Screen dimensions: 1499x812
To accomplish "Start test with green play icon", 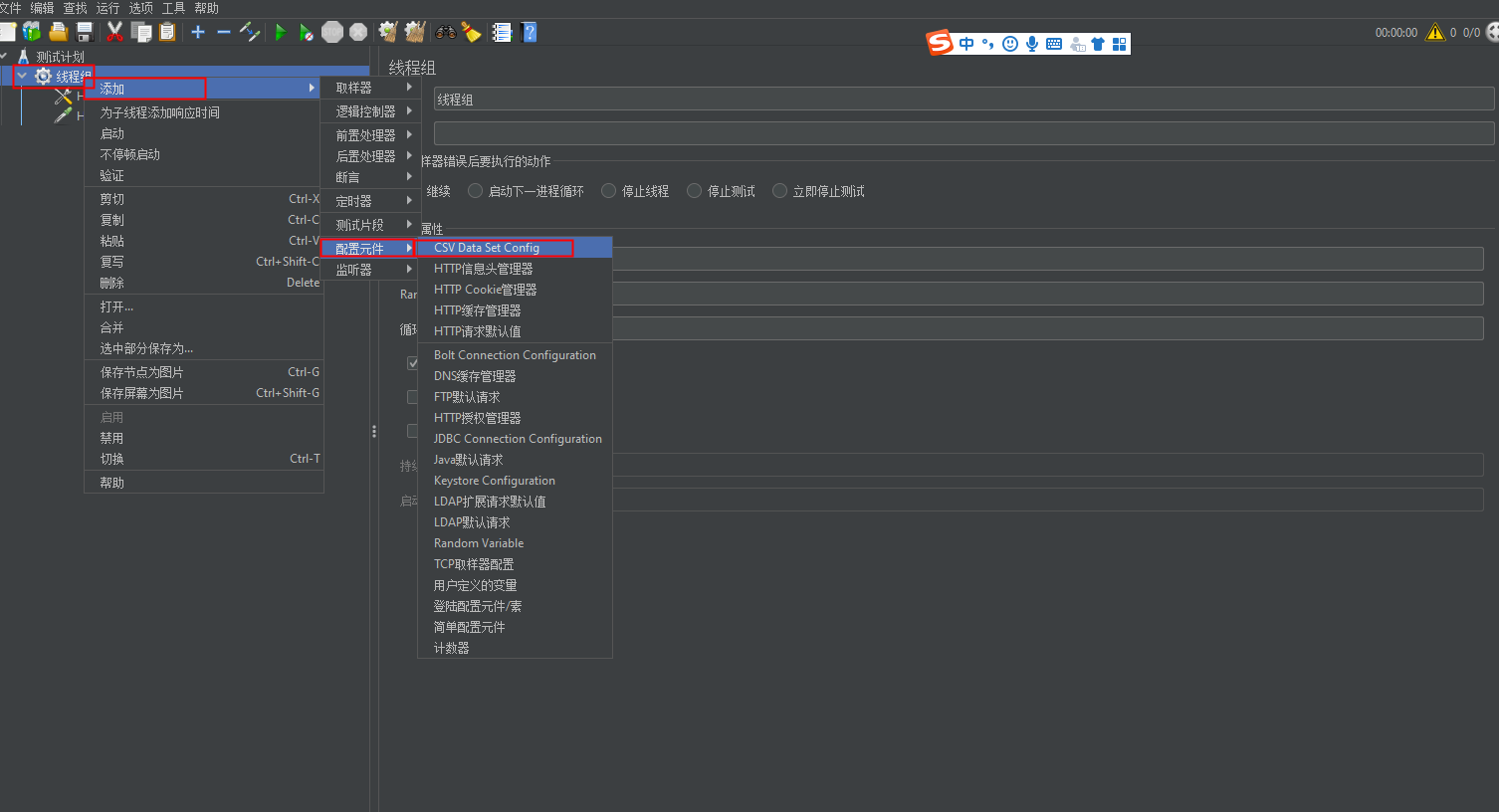I will (x=281, y=32).
